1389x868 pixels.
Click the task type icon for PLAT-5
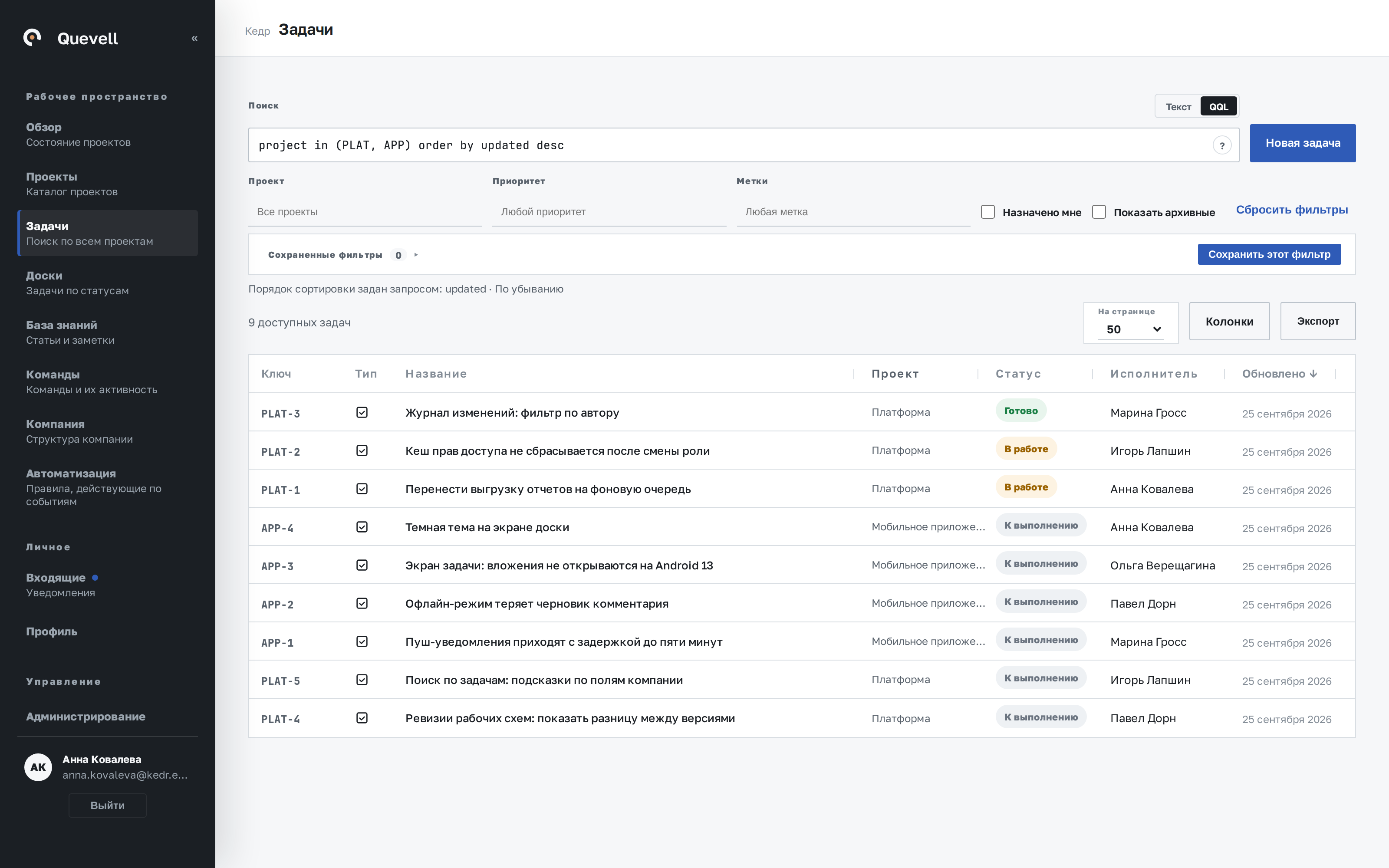(x=362, y=680)
